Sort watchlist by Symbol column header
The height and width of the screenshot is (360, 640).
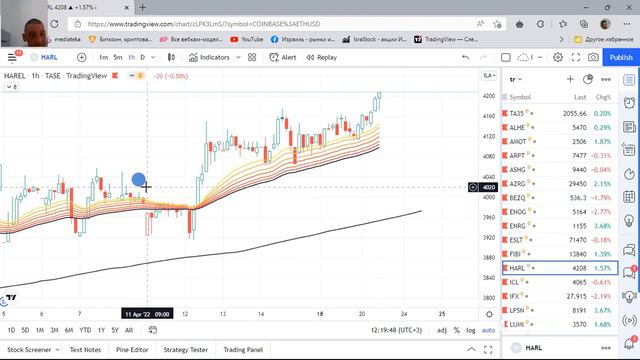point(519,97)
